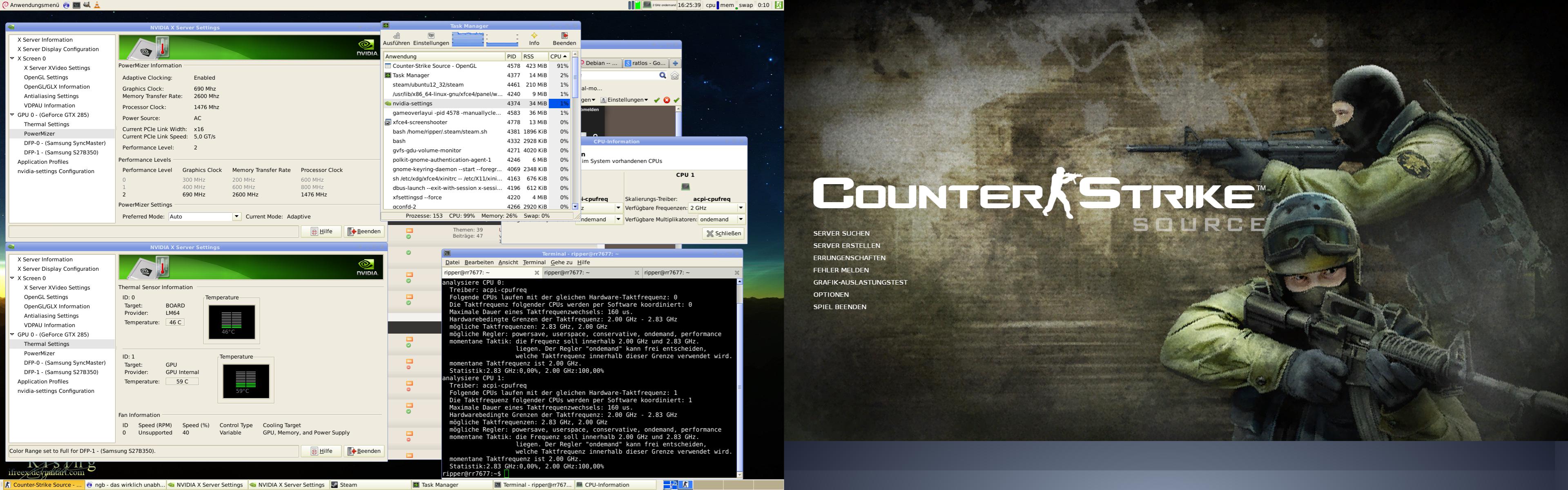Viewport: 1568px width, 490px height.
Task: Select PowerMizer in upper NVIDIA tree
Action: 40,133
